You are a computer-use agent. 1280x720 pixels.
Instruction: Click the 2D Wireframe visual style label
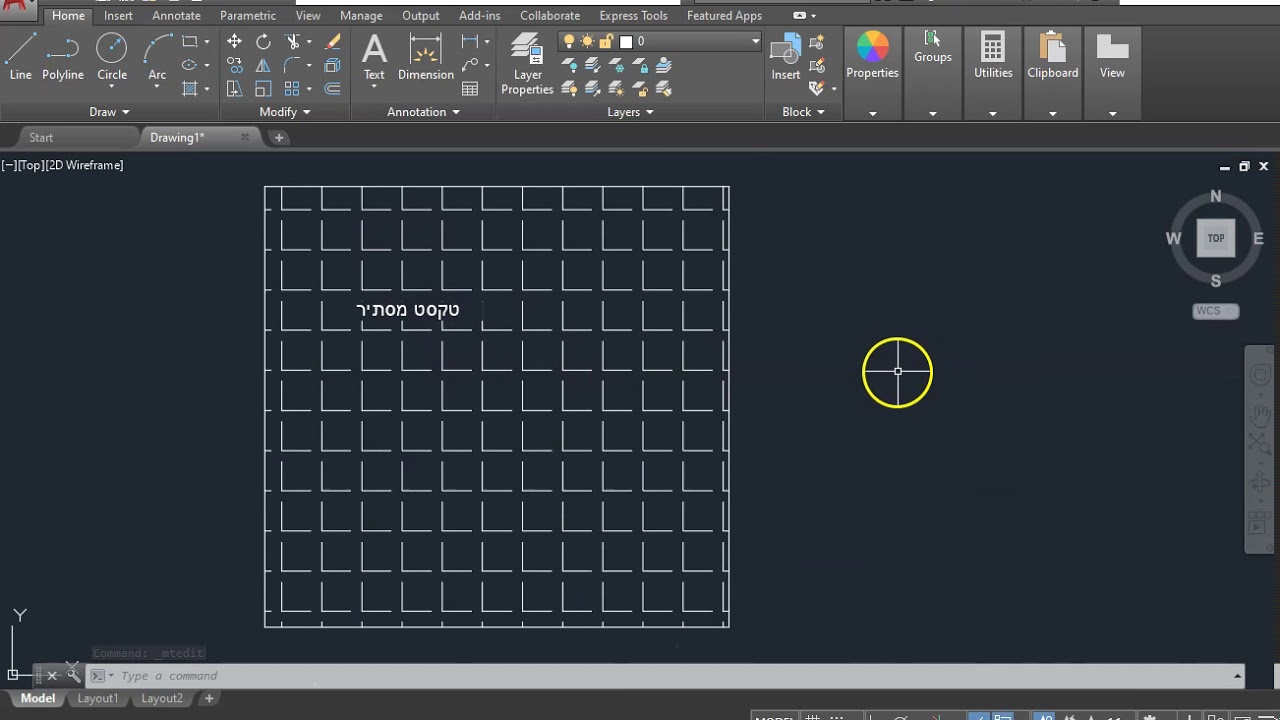tap(84, 165)
